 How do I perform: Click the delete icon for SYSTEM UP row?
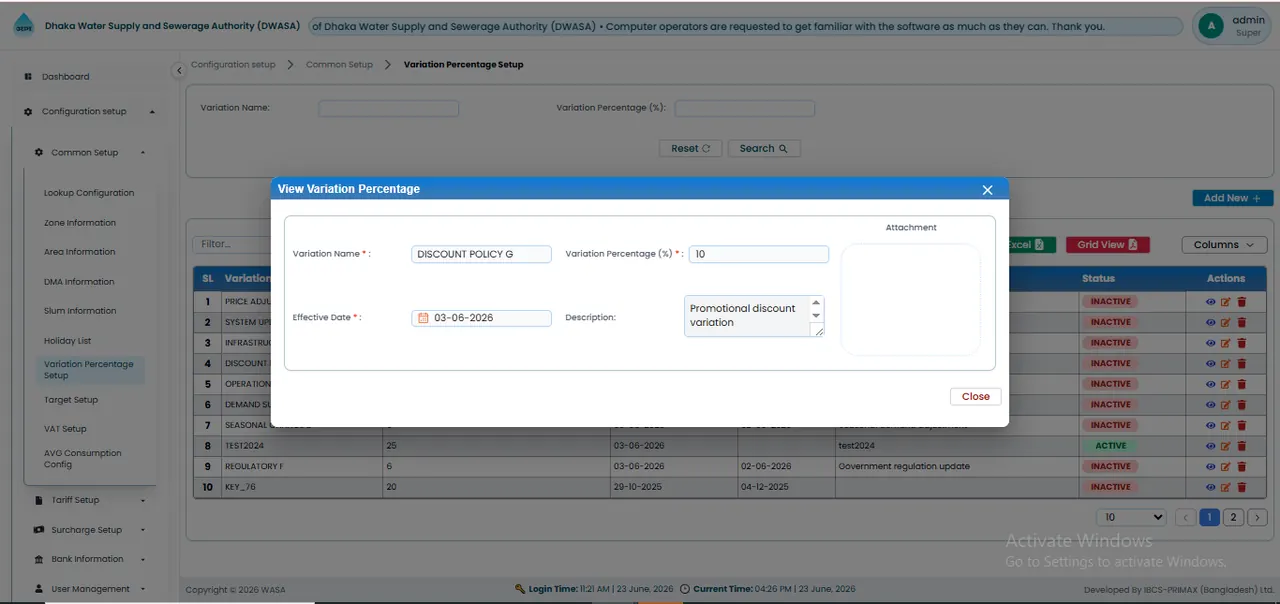[x=1242, y=322]
